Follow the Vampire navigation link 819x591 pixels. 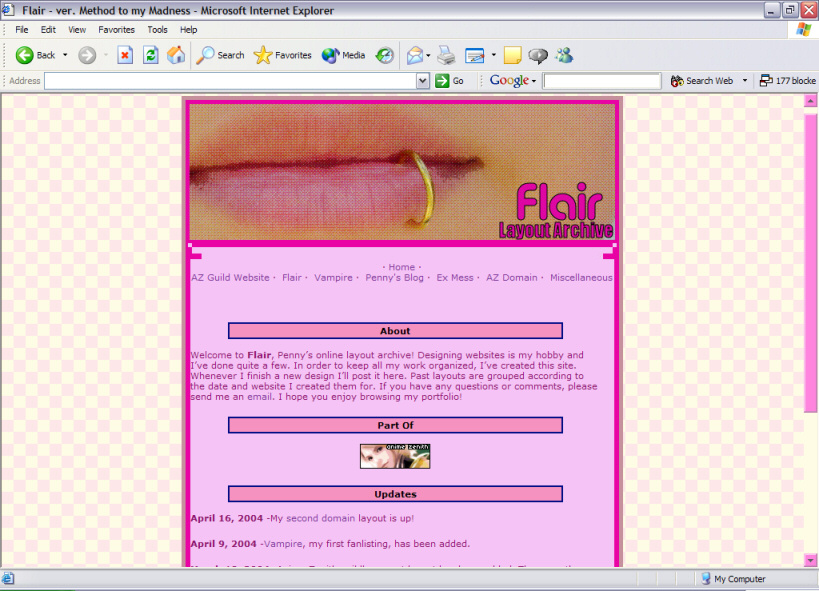(333, 278)
